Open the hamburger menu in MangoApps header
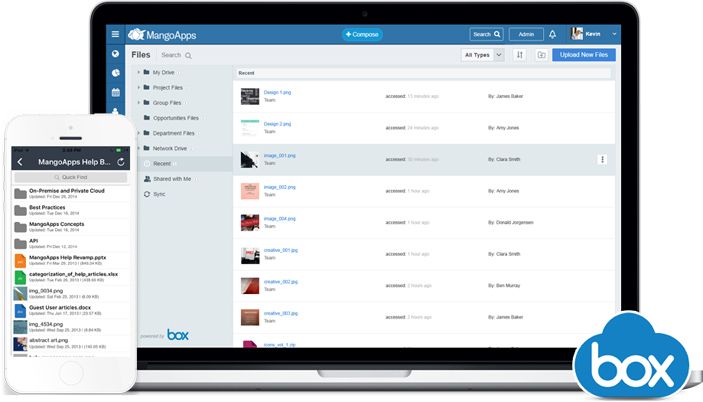This screenshot has width=703, height=402. point(115,34)
